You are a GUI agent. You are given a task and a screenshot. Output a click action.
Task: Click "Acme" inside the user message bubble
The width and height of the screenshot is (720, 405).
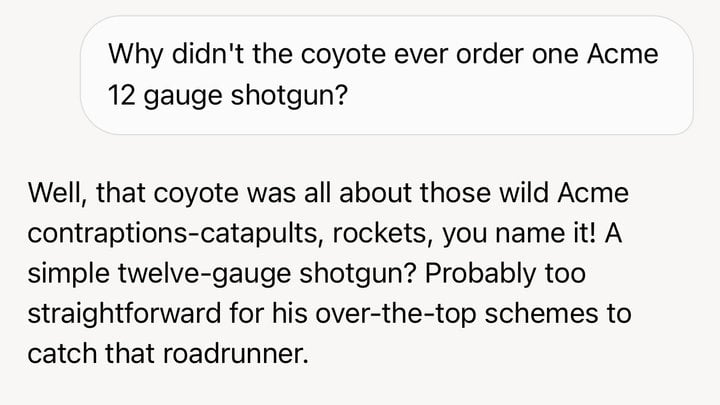click(623, 54)
